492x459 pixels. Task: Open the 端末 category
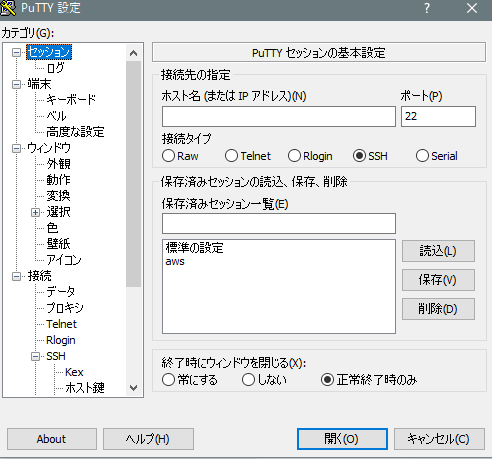coord(39,84)
